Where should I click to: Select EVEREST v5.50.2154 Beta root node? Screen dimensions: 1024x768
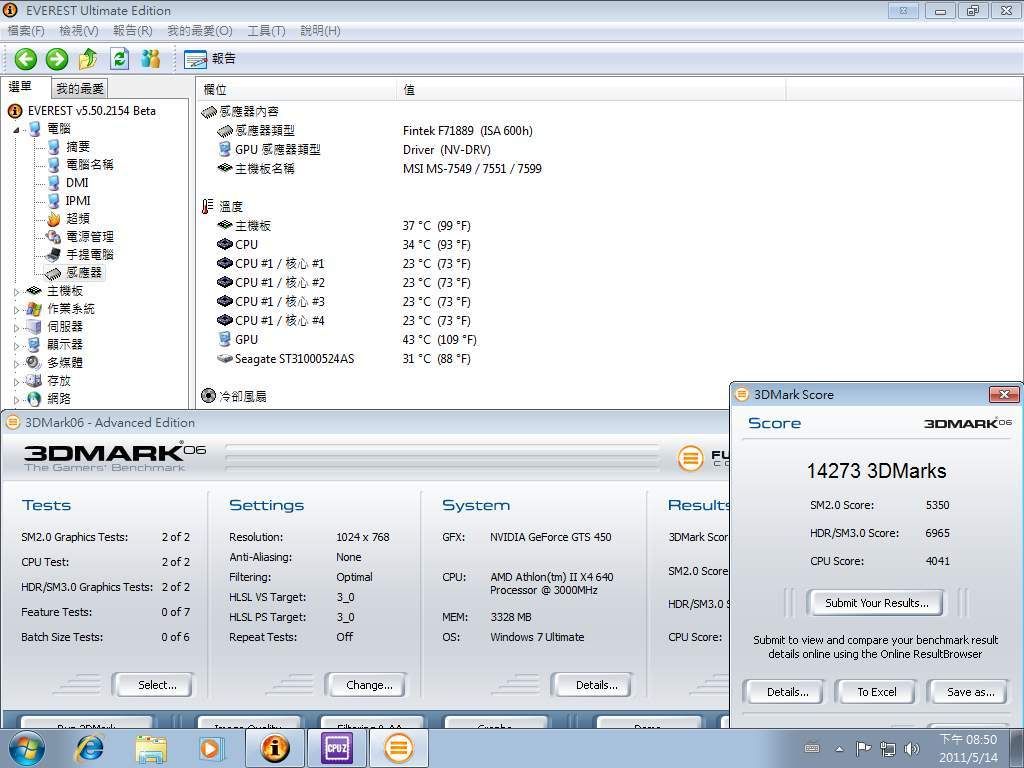91,111
